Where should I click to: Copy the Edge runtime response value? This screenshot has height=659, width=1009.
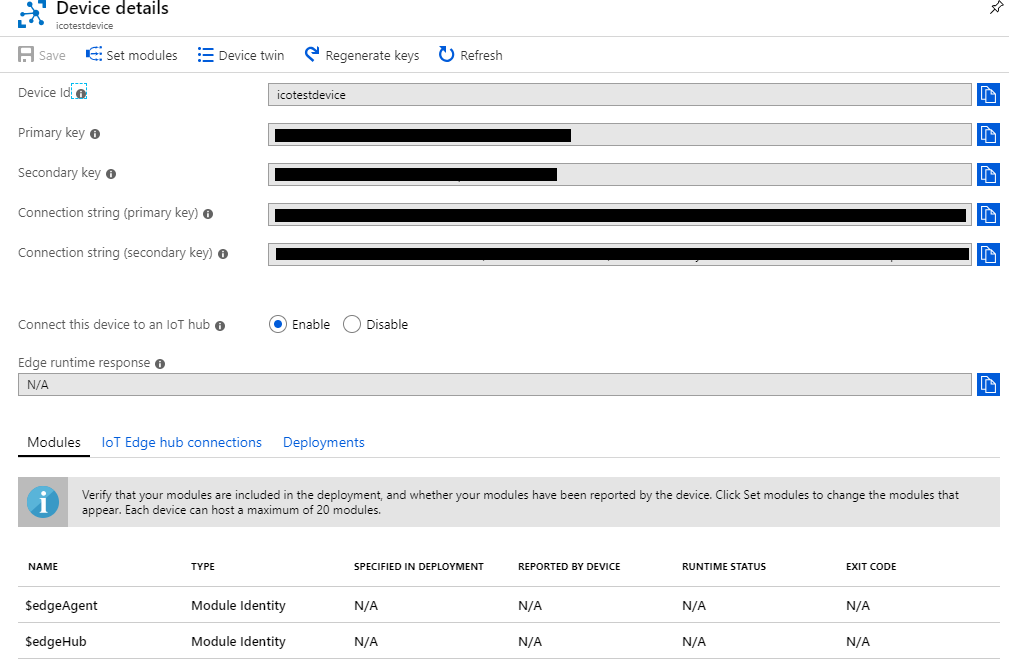tap(988, 384)
